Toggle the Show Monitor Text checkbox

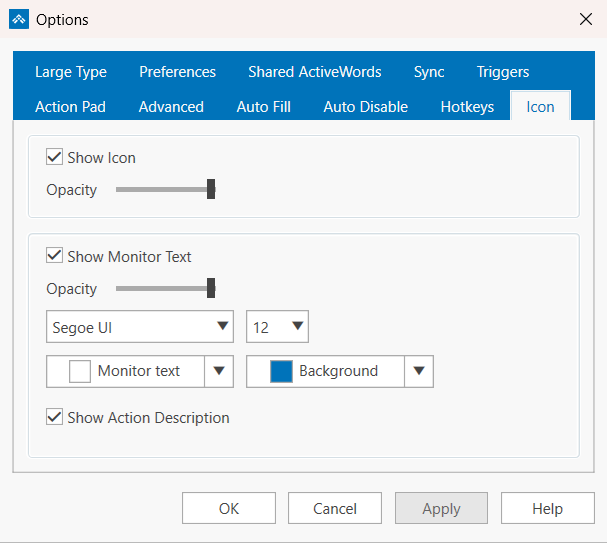click(54, 256)
